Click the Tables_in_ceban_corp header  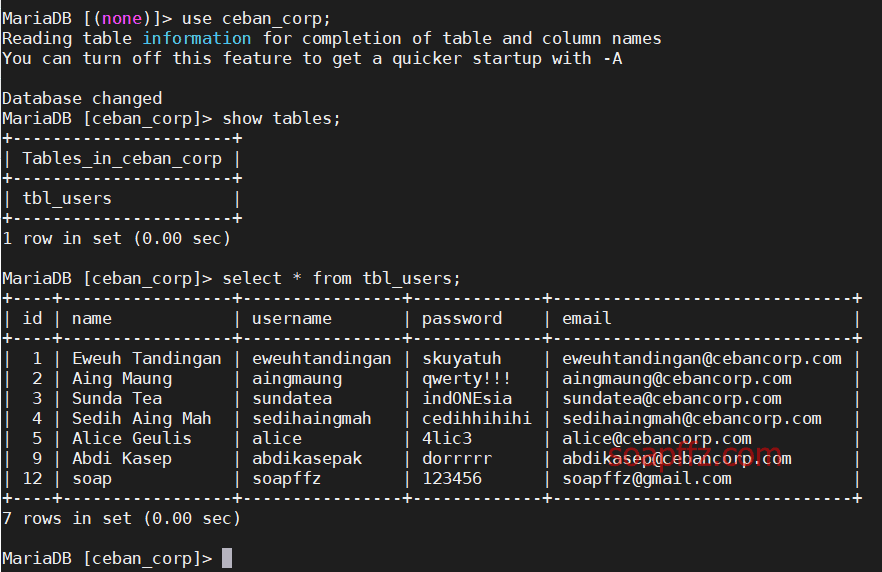point(122,159)
